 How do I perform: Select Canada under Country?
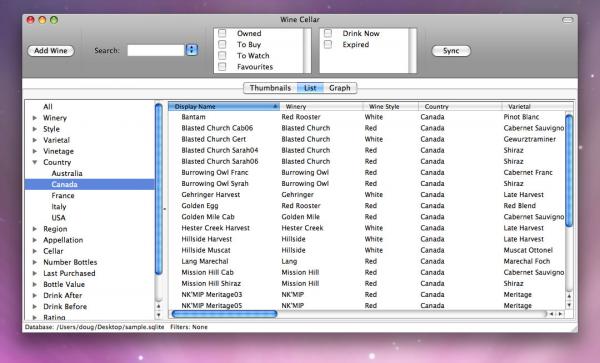tap(90, 184)
